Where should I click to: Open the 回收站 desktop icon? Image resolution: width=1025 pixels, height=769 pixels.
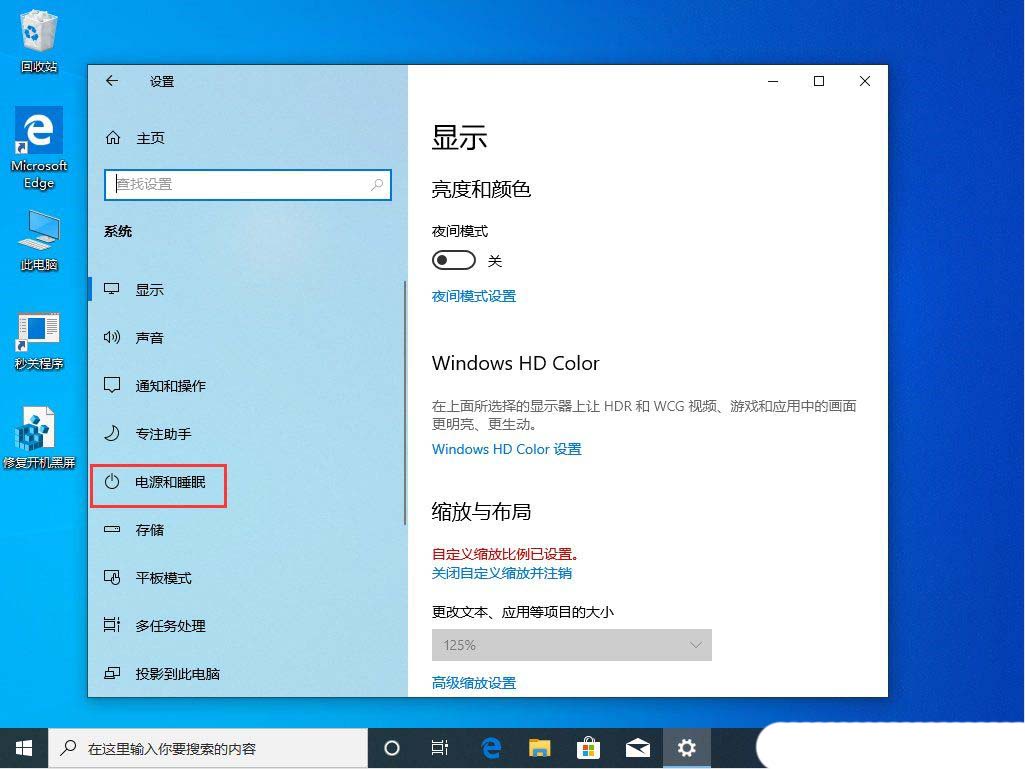tap(39, 41)
